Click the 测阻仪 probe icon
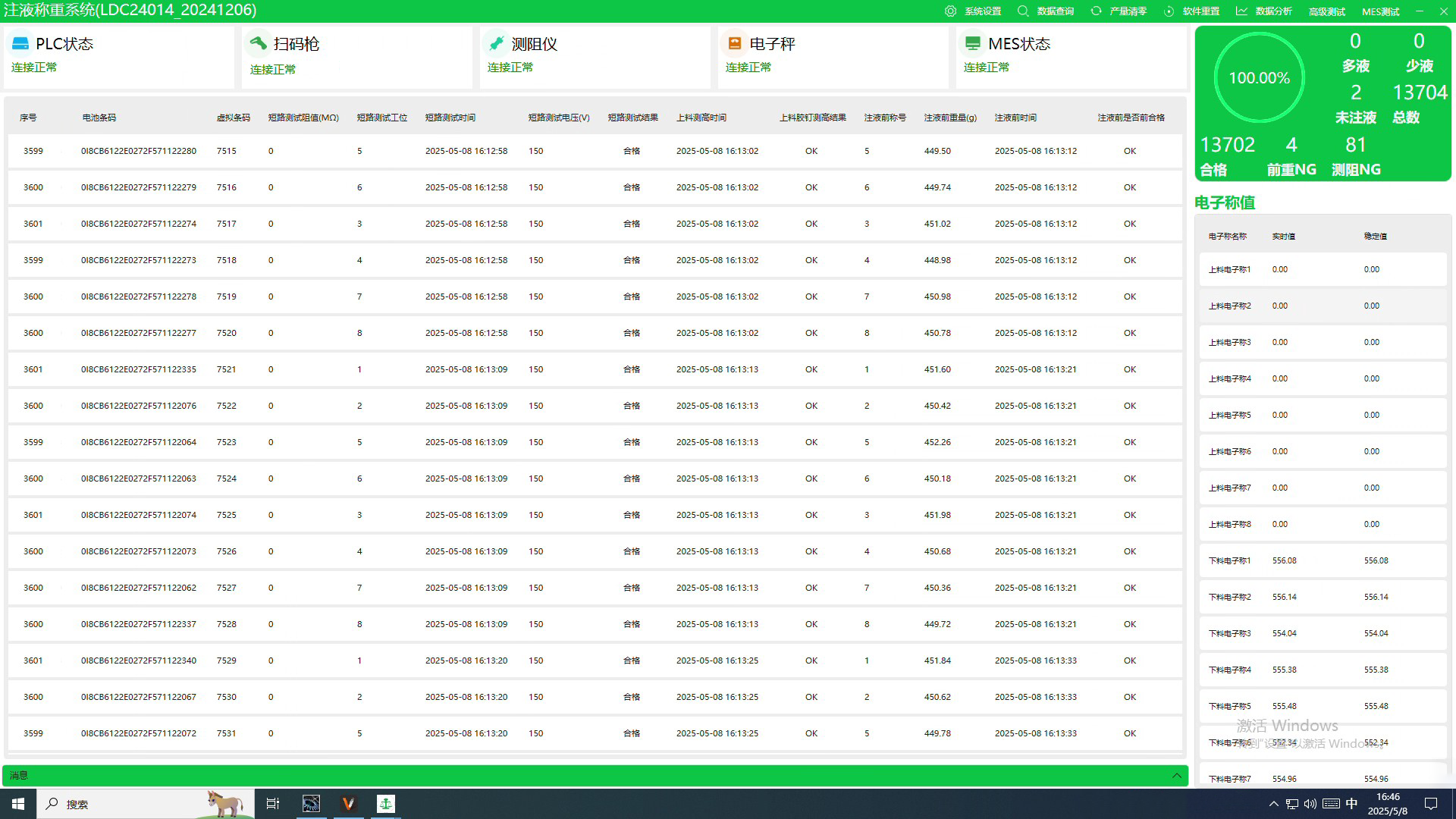This screenshot has width=1456, height=819. click(x=497, y=43)
